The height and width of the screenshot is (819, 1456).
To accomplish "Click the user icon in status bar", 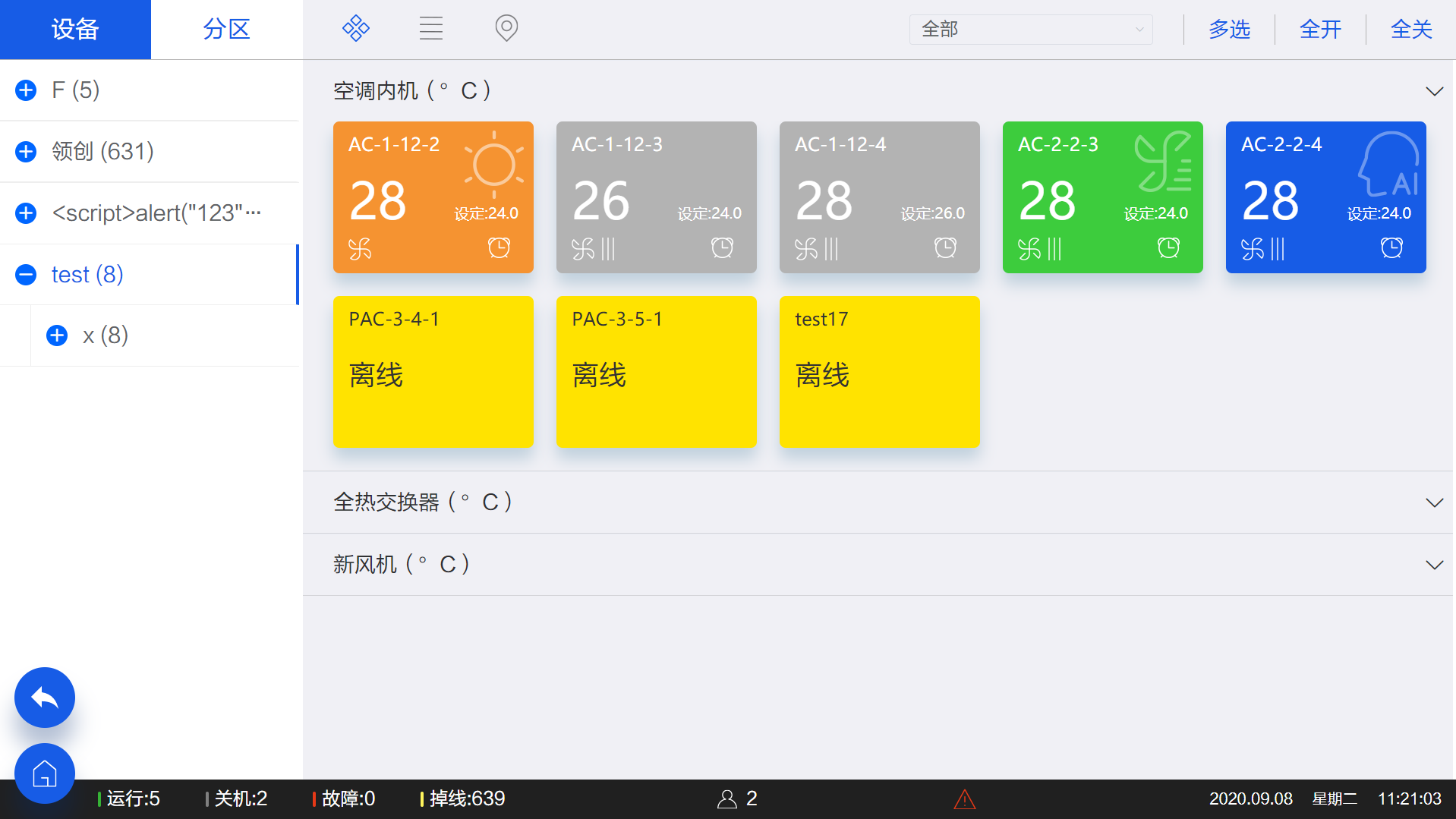I will tap(727, 799).
